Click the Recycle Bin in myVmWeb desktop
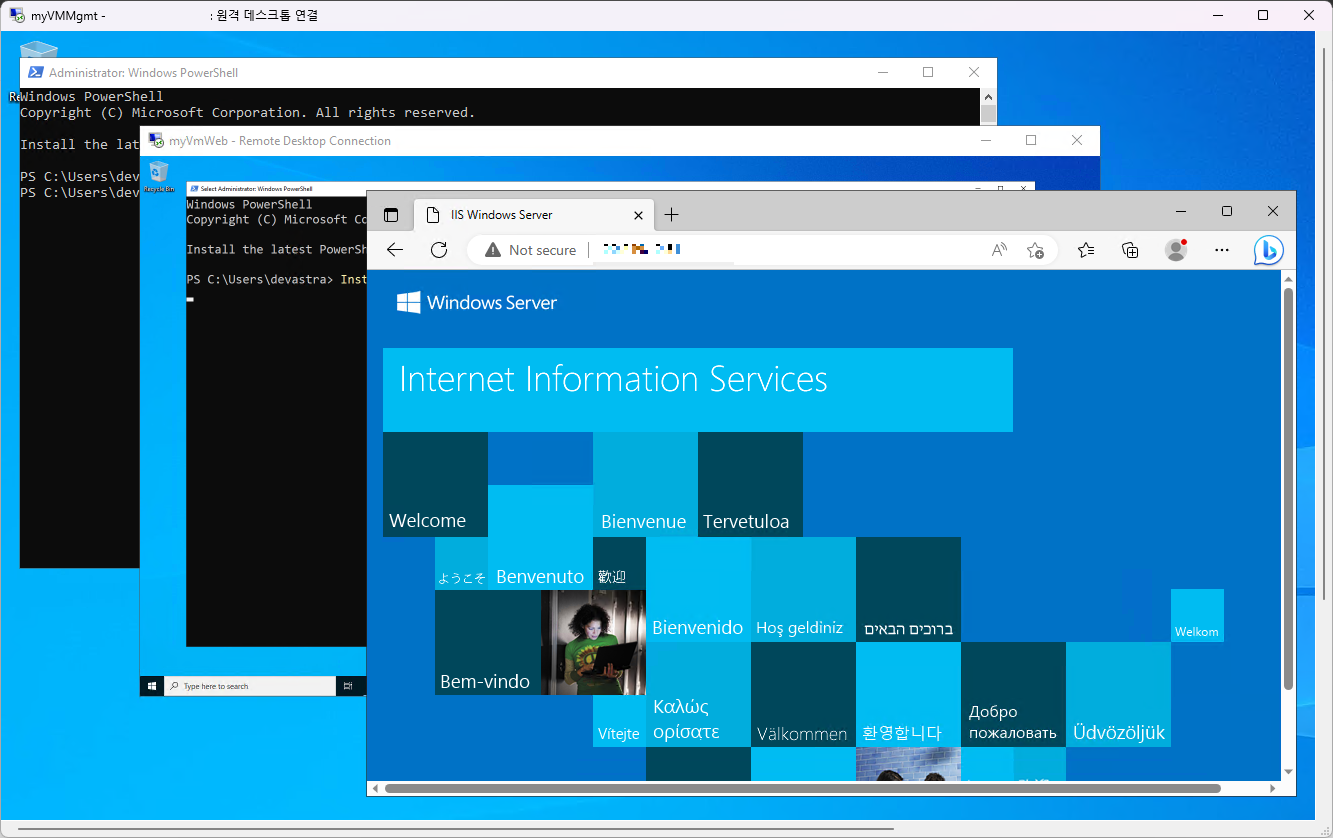Screen dimensions: 1333x838 pos(159,177)
